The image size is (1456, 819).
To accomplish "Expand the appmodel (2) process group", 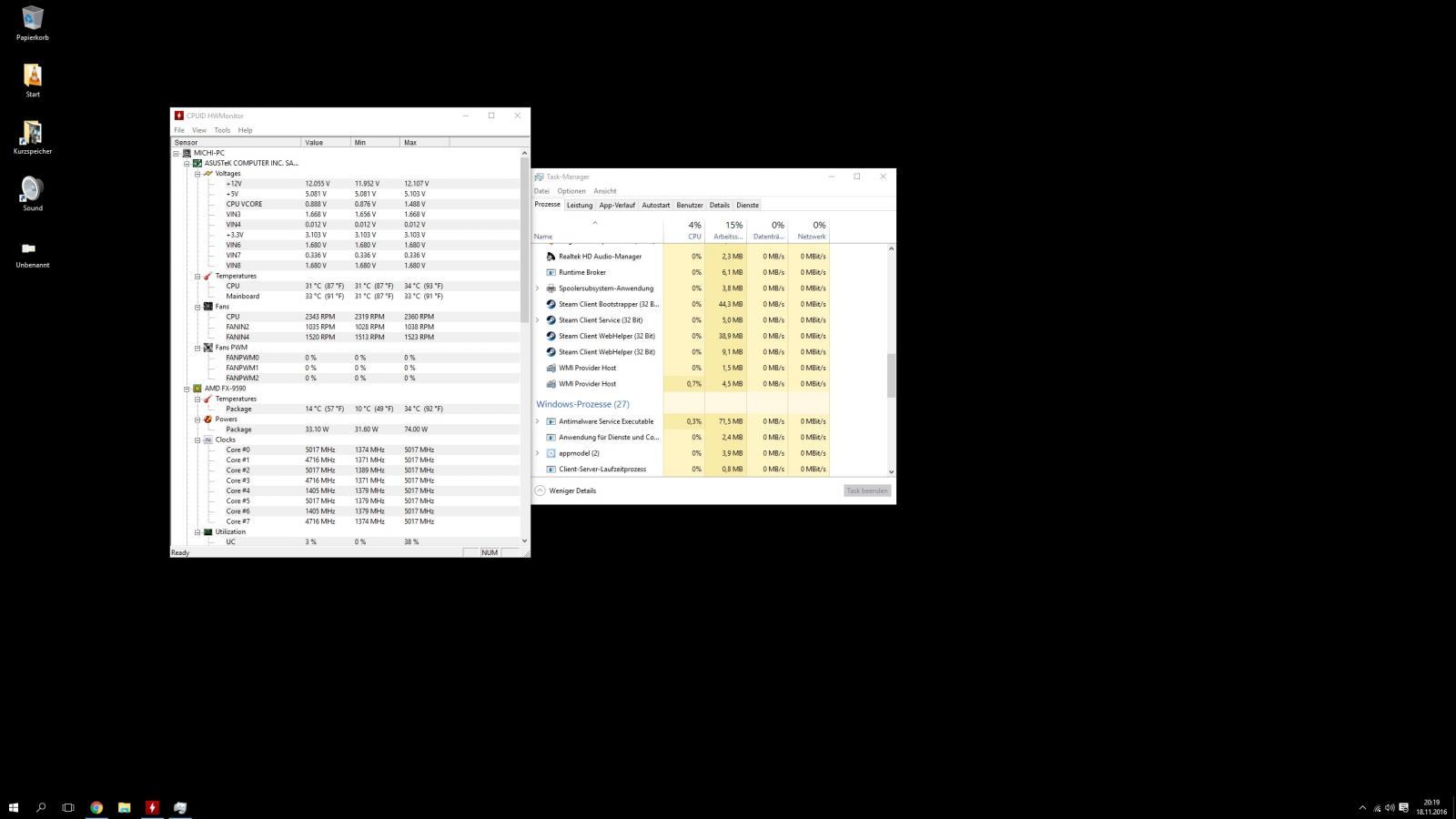I will tap(538, 453).
